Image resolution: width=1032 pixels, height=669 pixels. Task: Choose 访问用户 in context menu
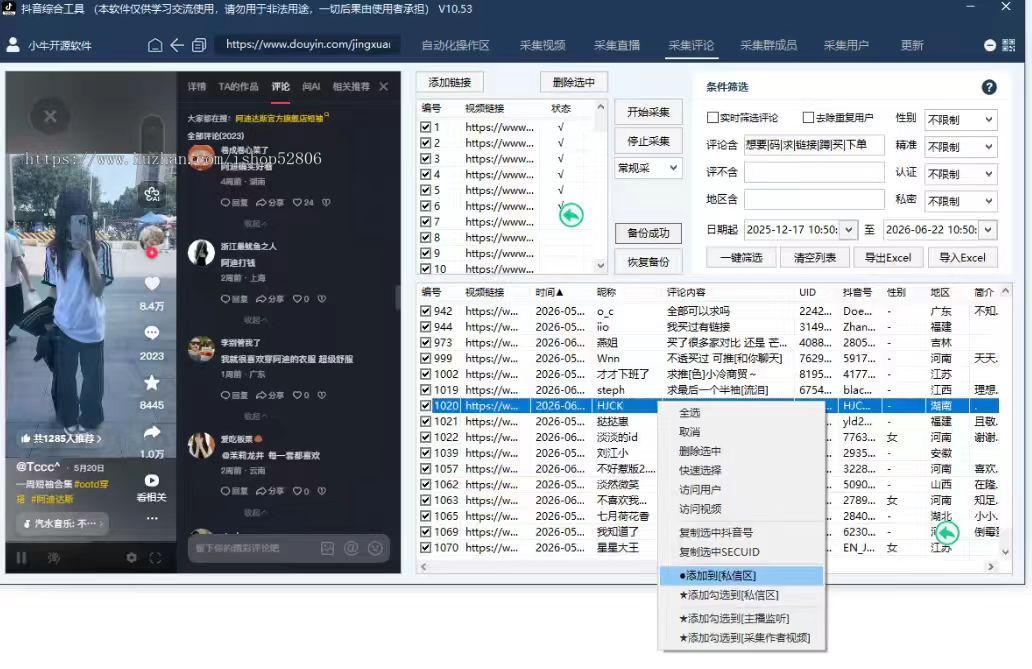pyautogui.click(x=742, y=490)
